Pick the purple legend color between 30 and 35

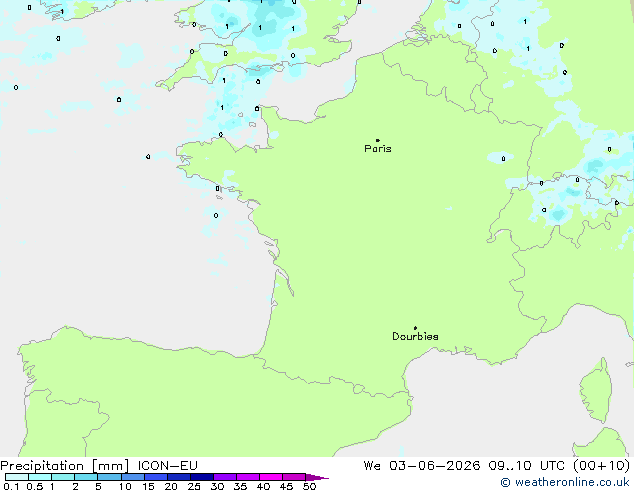coord(225,477)
